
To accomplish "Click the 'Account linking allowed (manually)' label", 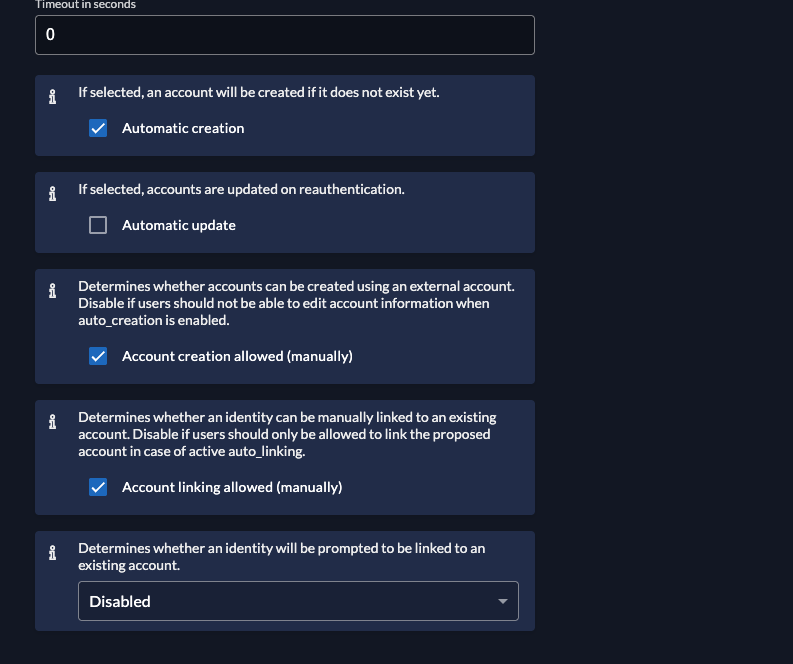I will point(232,487).
